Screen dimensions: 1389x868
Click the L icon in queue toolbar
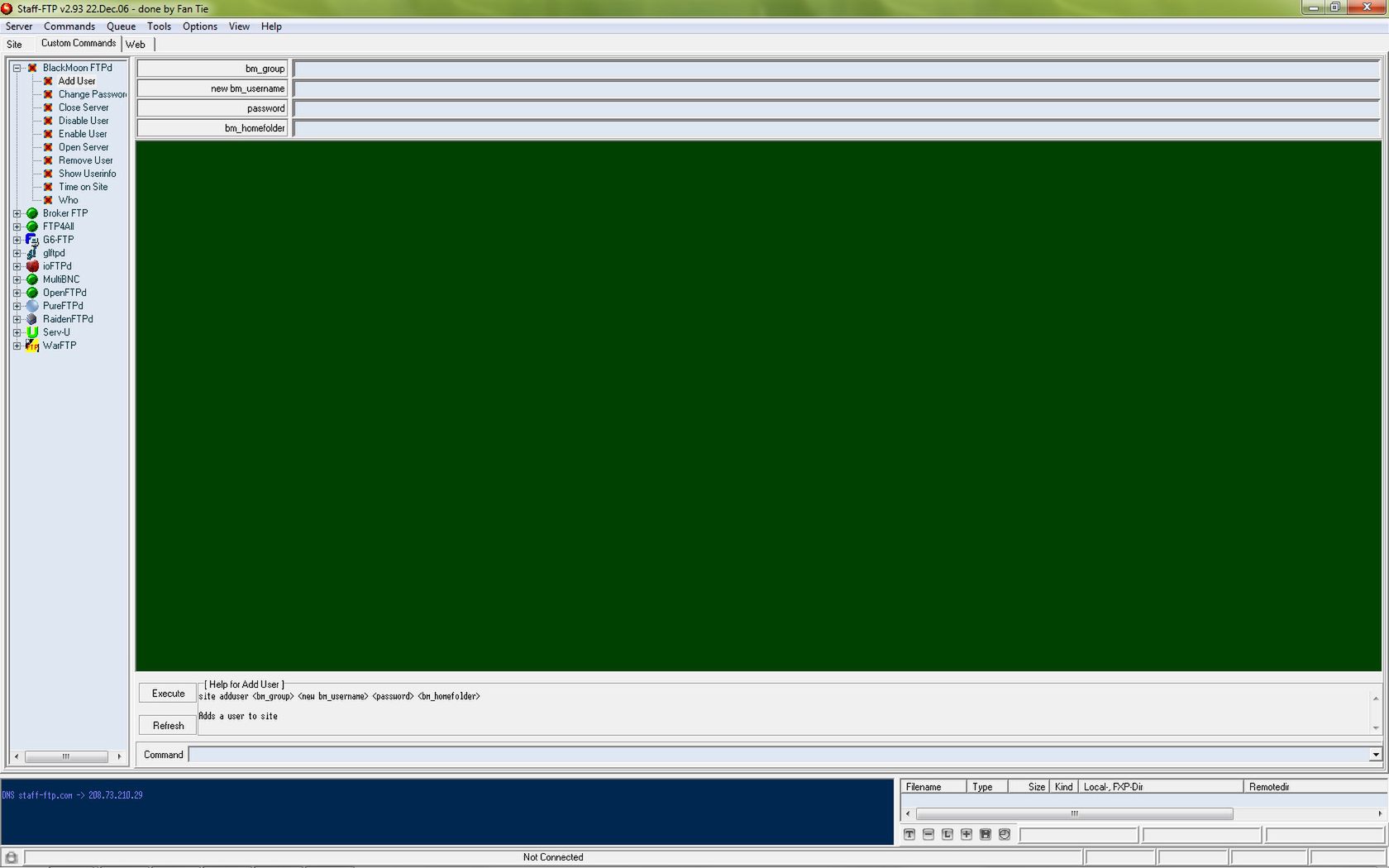(947, 834)
